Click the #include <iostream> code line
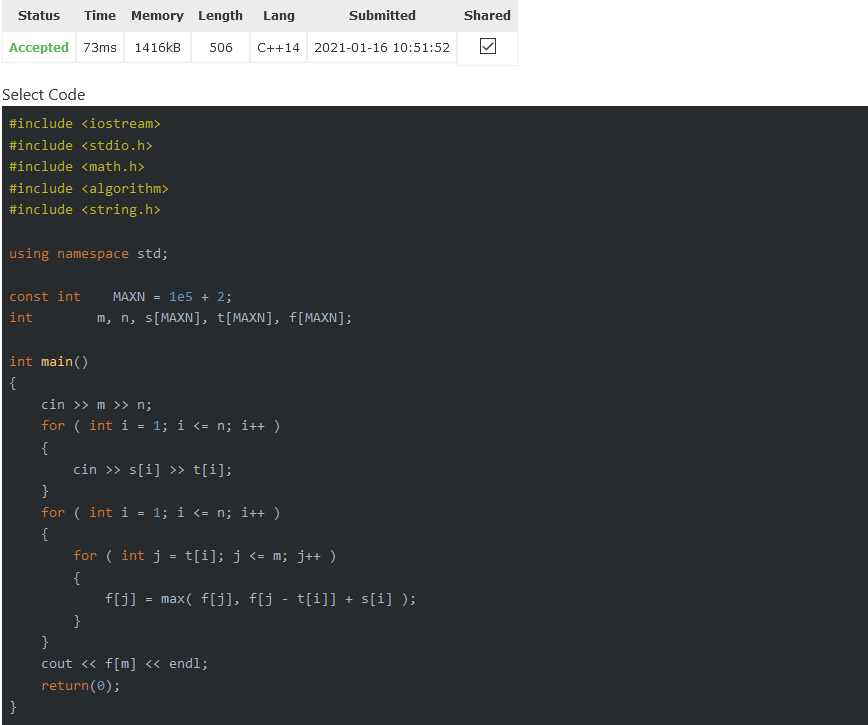868x725 pixels. [x=84, y=123]
